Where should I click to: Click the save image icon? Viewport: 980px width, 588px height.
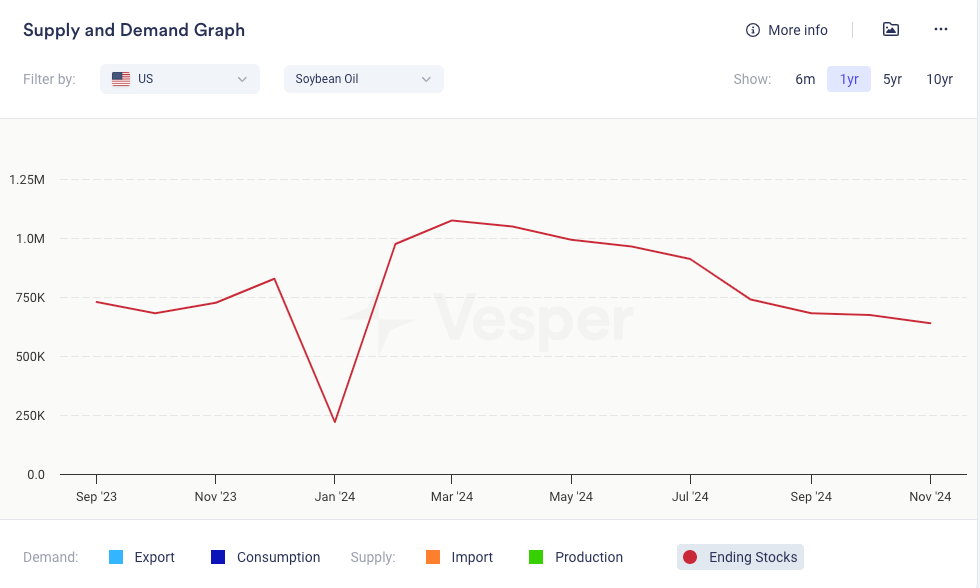891,29
